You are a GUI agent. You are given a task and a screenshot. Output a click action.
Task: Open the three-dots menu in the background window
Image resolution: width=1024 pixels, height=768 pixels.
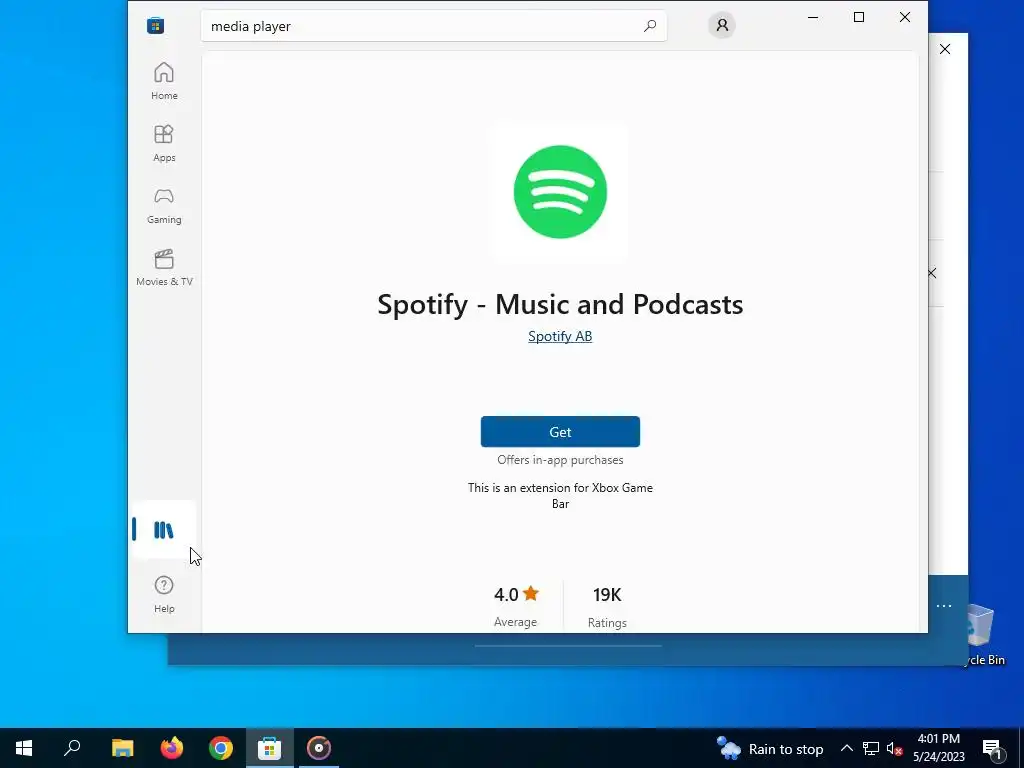pyautogui.click(x=944, y=606)
